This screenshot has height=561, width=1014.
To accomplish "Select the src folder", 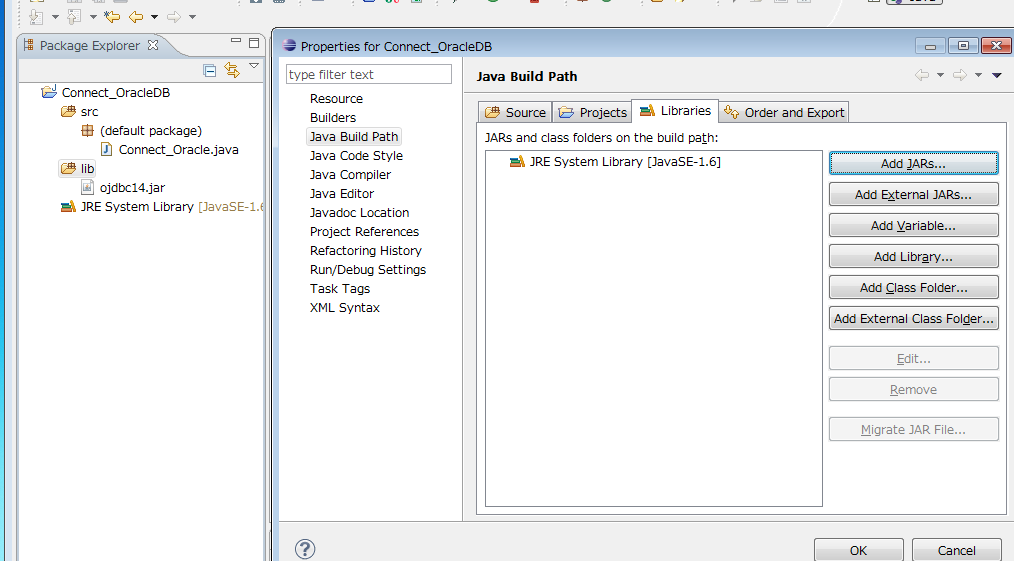I will 89,112.
